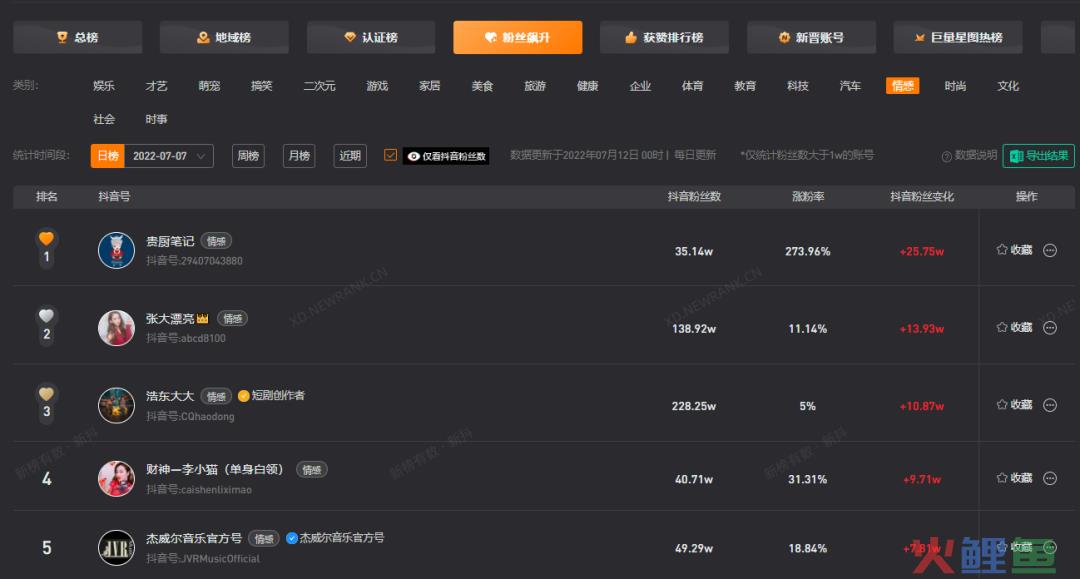Open more options for 财神一李小猫 row
Image resolution: width=1080 pixels, height=579 pixels.
[1050, 478]
